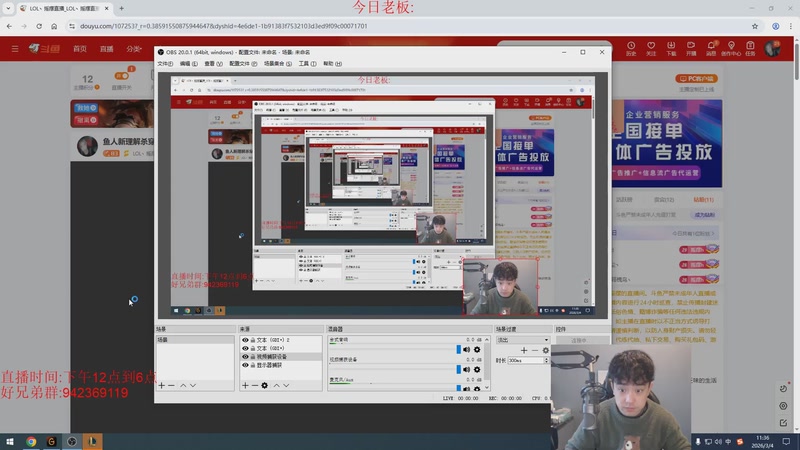The width and height of the screenshot is (800, 450).
Task: Remove the selected OBS source
Action: click(x=255, y=386)
